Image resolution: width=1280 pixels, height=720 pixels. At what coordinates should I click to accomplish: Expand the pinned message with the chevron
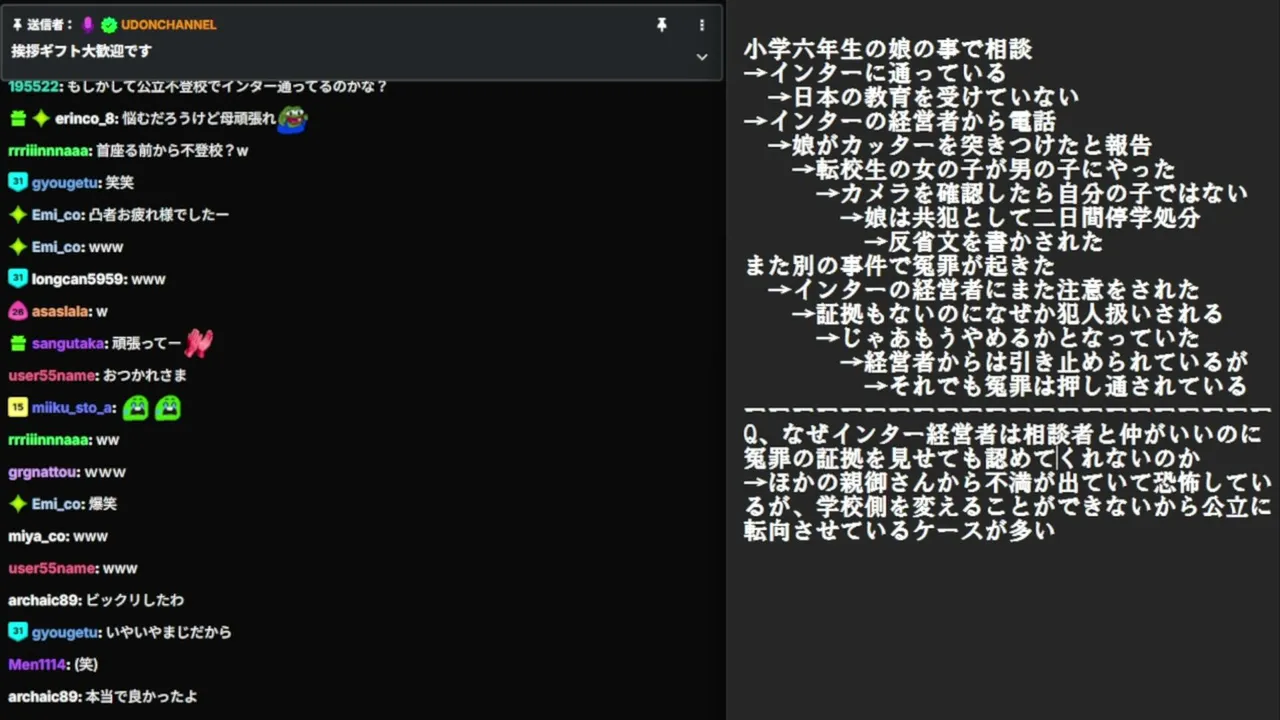pyautogui.click(x=702, y=57)
